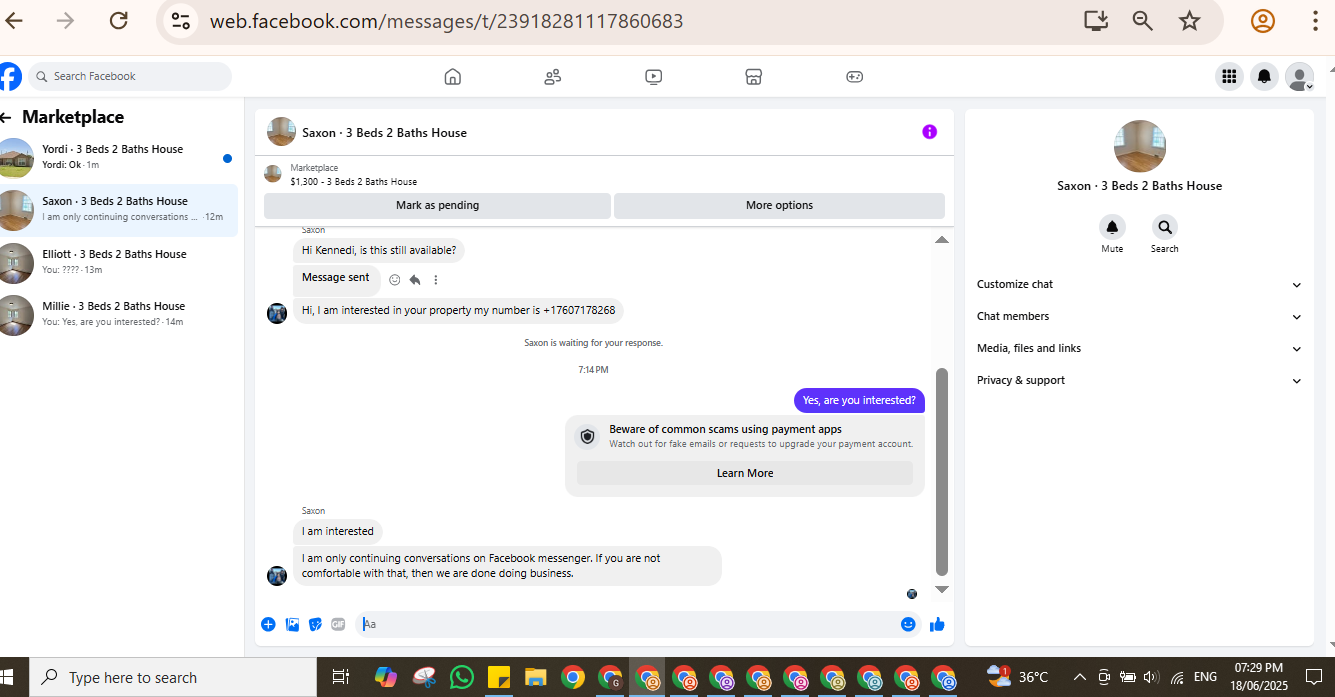
Task: Mute the Saxon conversation
Action: tap(1112, 227)
